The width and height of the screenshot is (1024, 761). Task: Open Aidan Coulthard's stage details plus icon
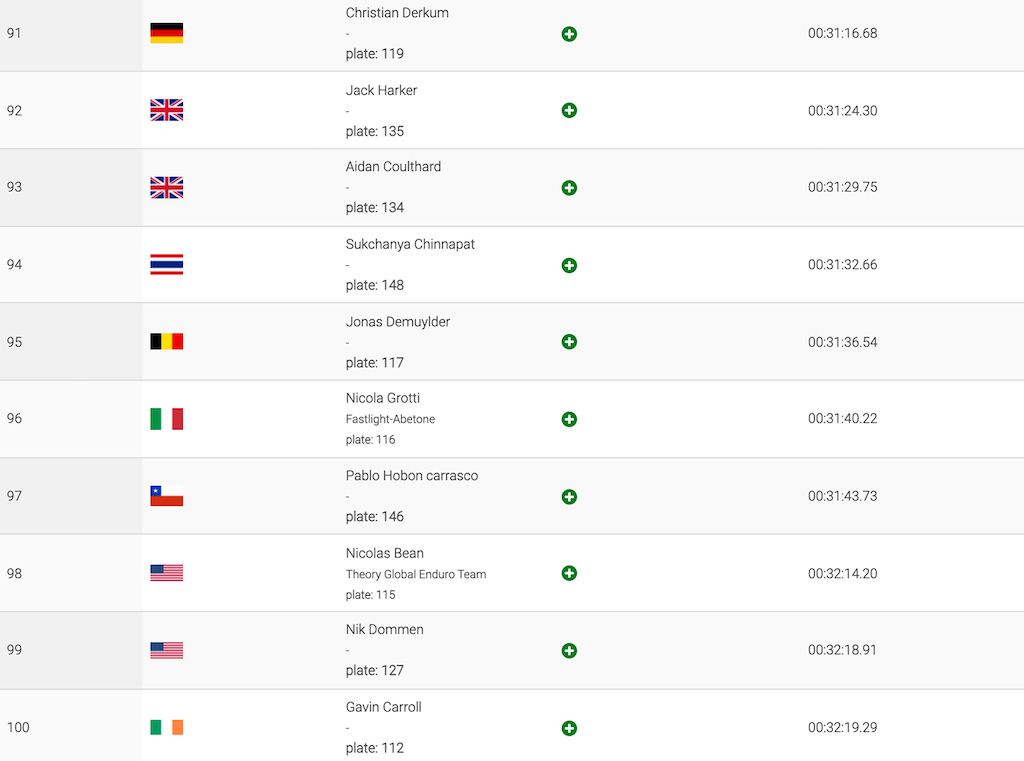[569, 188]
